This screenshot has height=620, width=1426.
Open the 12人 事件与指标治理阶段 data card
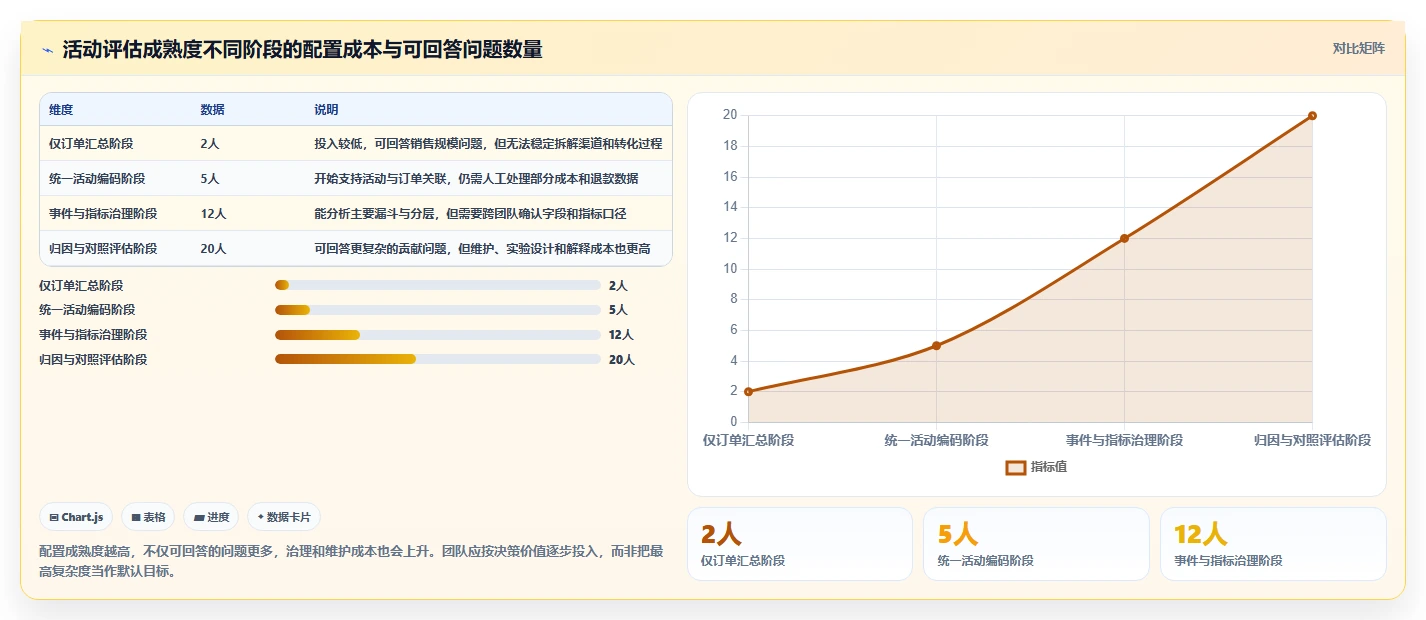[1273, 544]
